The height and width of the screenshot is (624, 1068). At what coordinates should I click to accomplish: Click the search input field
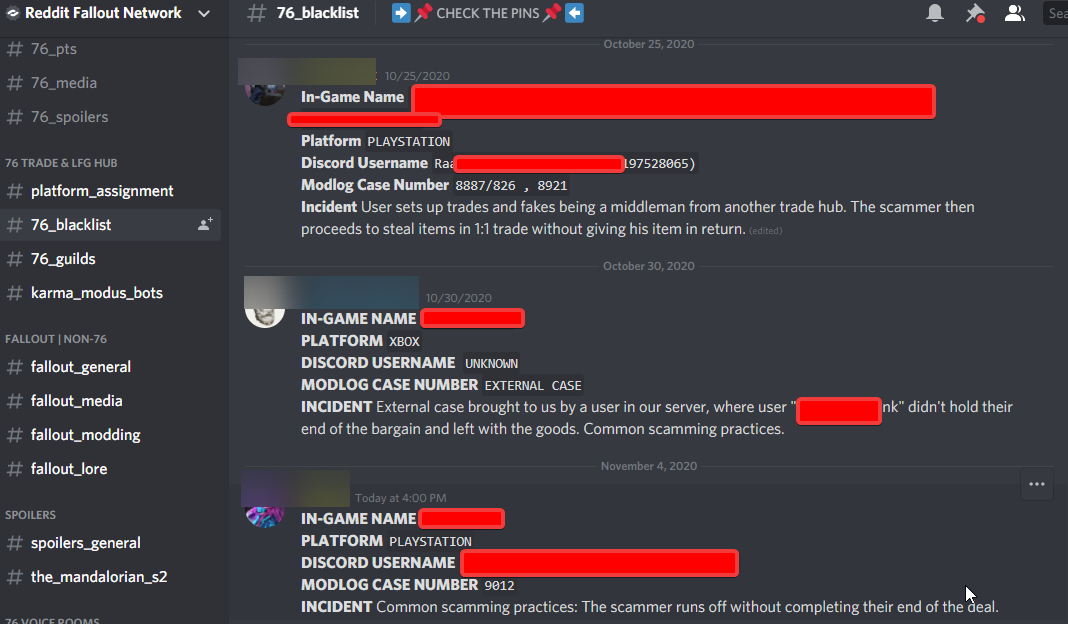click(1055, 13)
